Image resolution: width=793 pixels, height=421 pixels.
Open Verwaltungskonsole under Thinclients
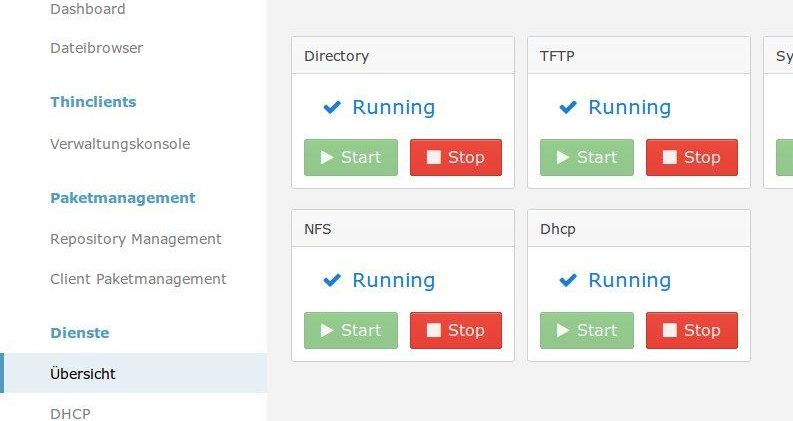click(x=120, y=144)
